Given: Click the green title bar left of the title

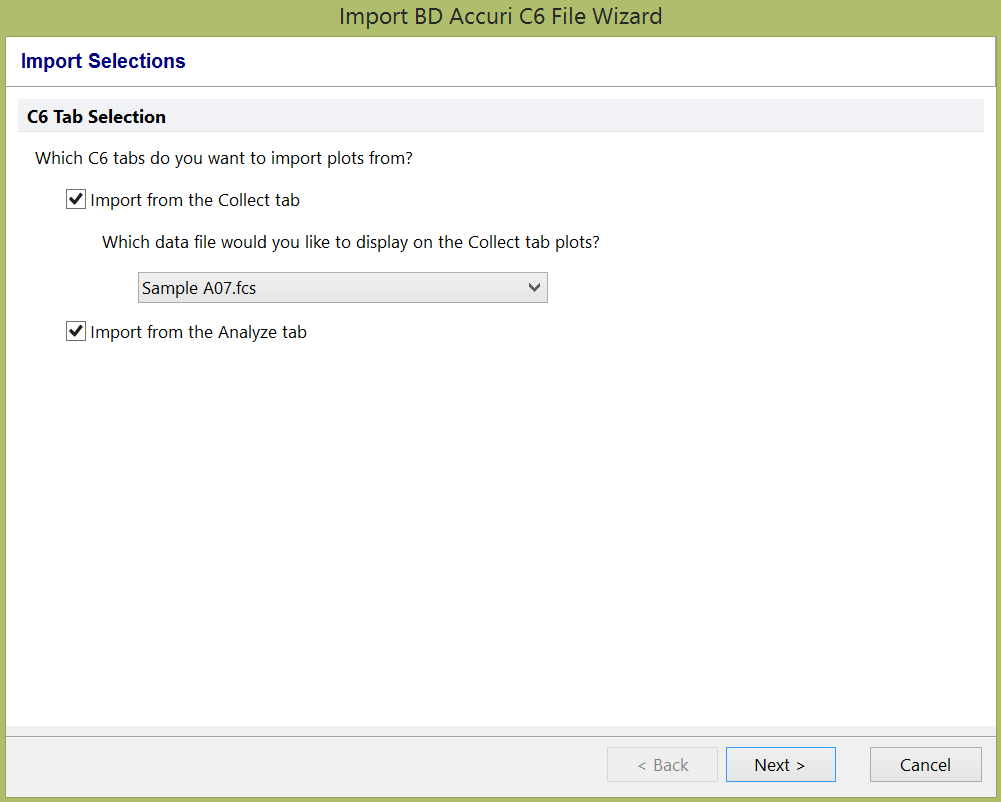Looking at the screenshot, I should point(150,17).
